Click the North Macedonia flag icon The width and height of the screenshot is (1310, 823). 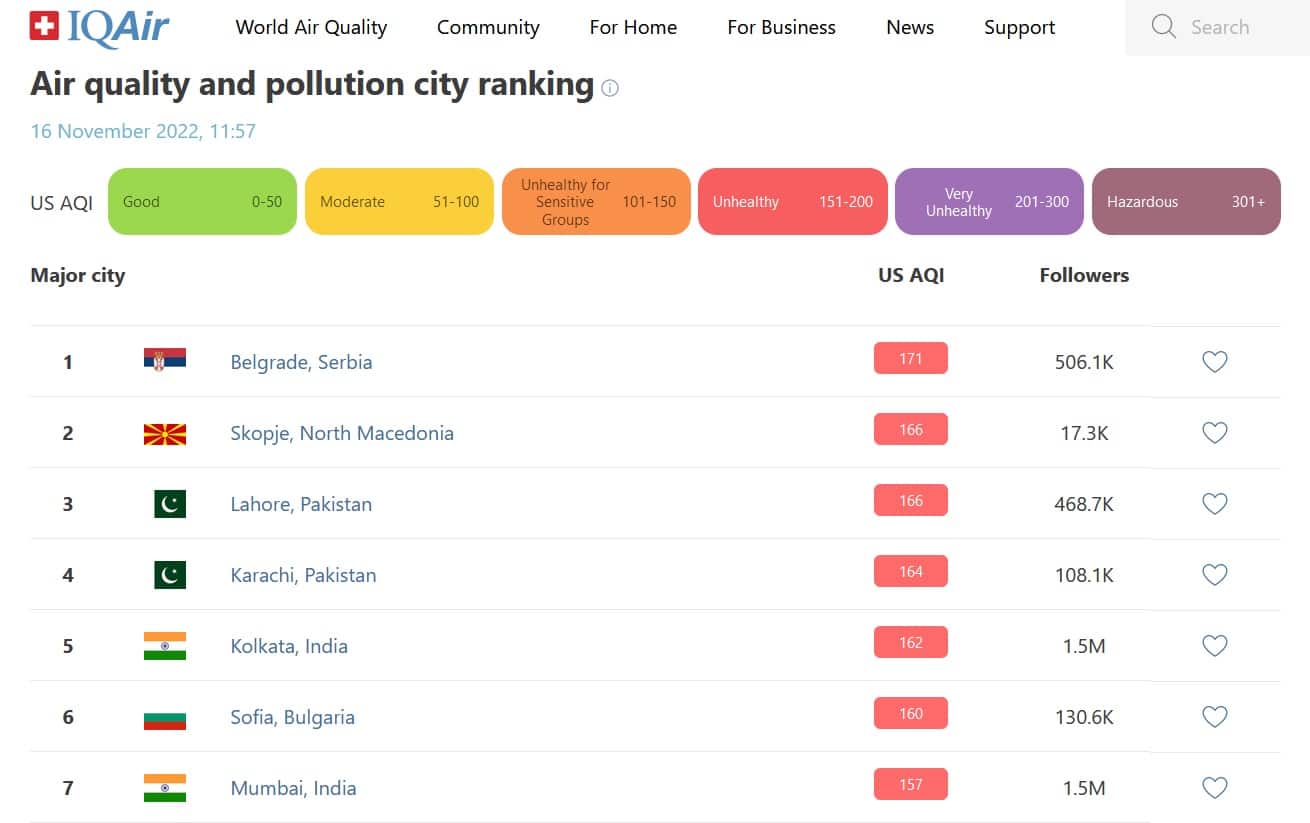(x=165, y=433)
